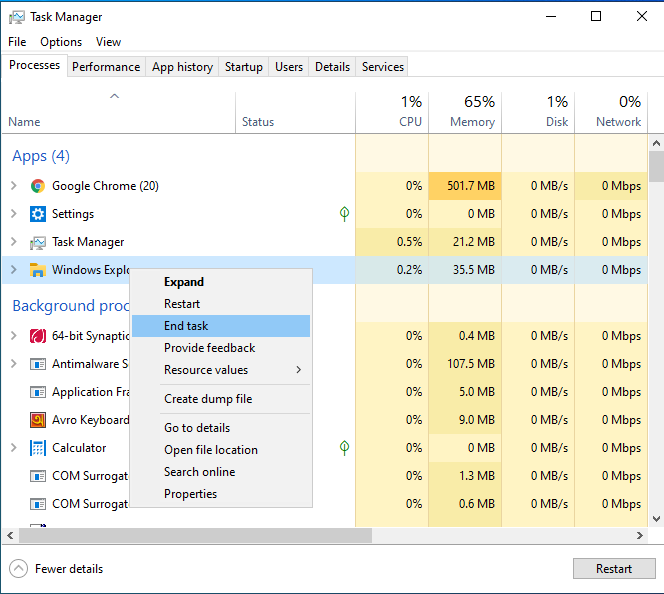Viewport: 664px width, 594px height.
Task: Open the Startup tab
Action: (x=244, y=67)
